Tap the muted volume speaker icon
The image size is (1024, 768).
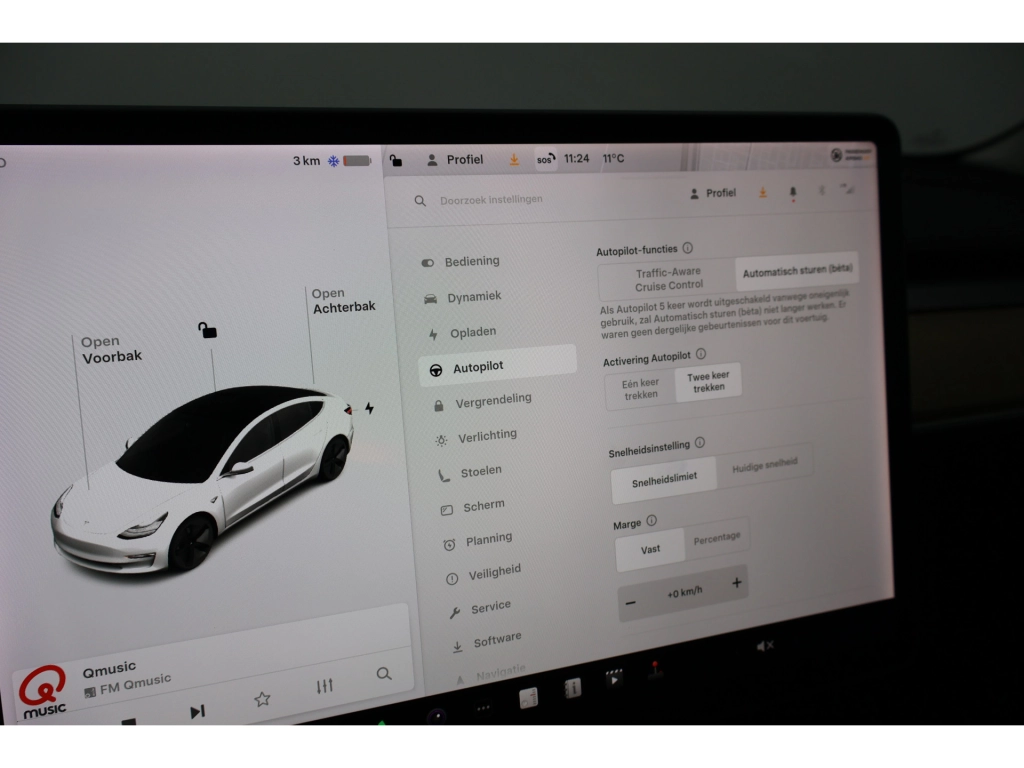point(765,646)
